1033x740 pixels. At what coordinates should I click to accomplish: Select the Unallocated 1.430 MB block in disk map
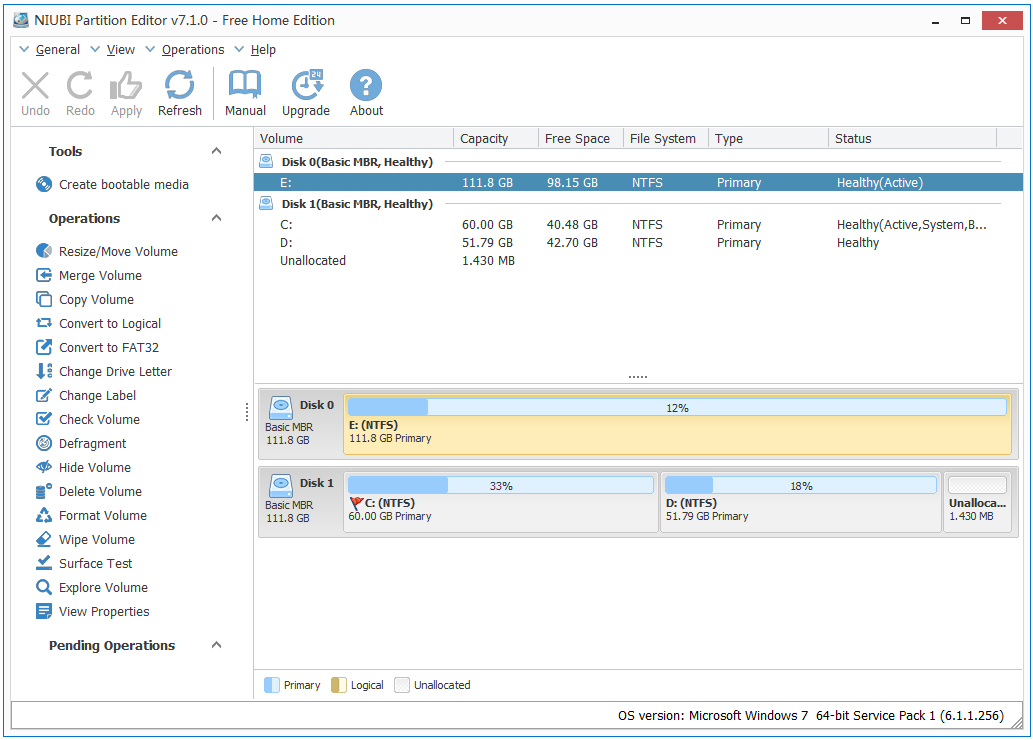coord(978,501)
